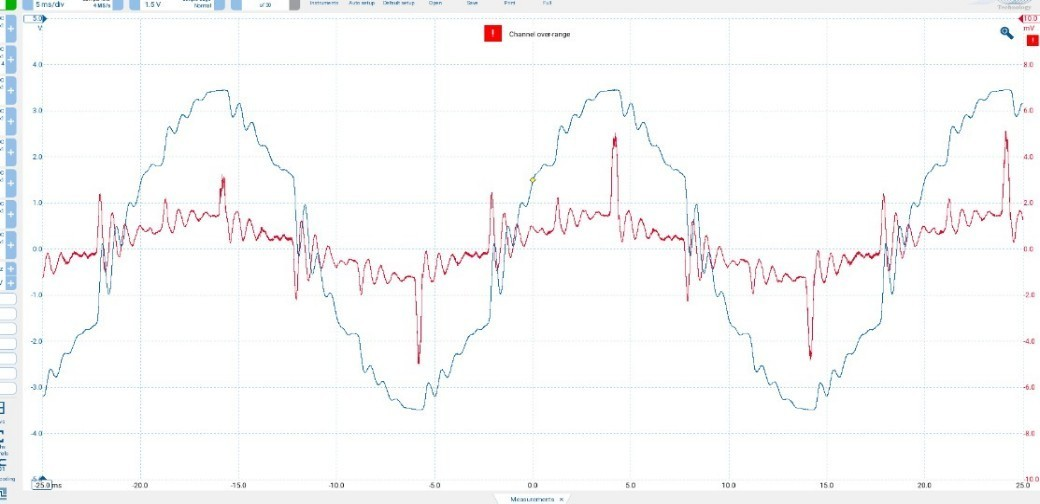This screenshot has width=1040, height=504.
Task: Open the 5 ms/div time base selector
Action: click(48, 4)
